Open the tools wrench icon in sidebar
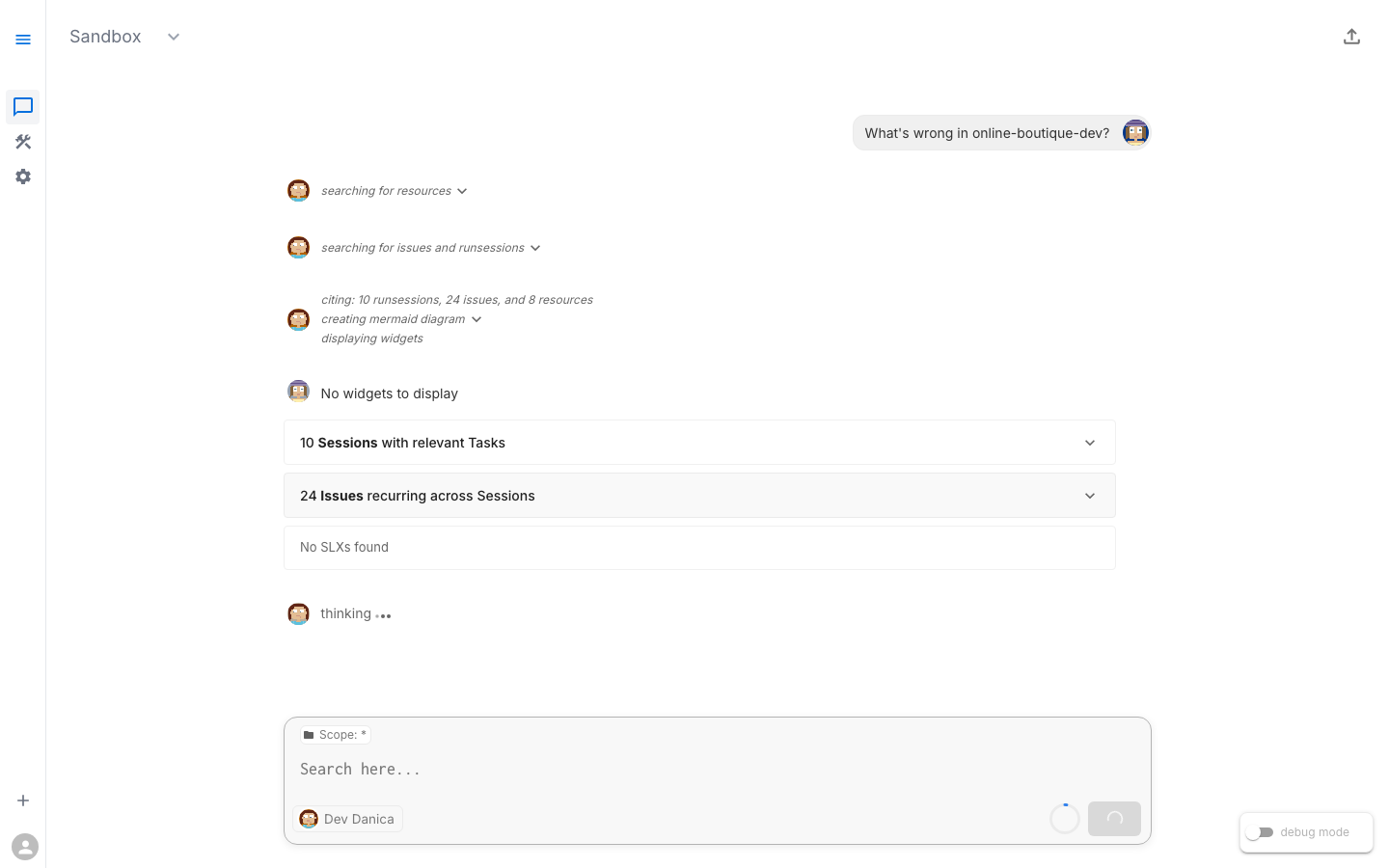 point(23,142)
